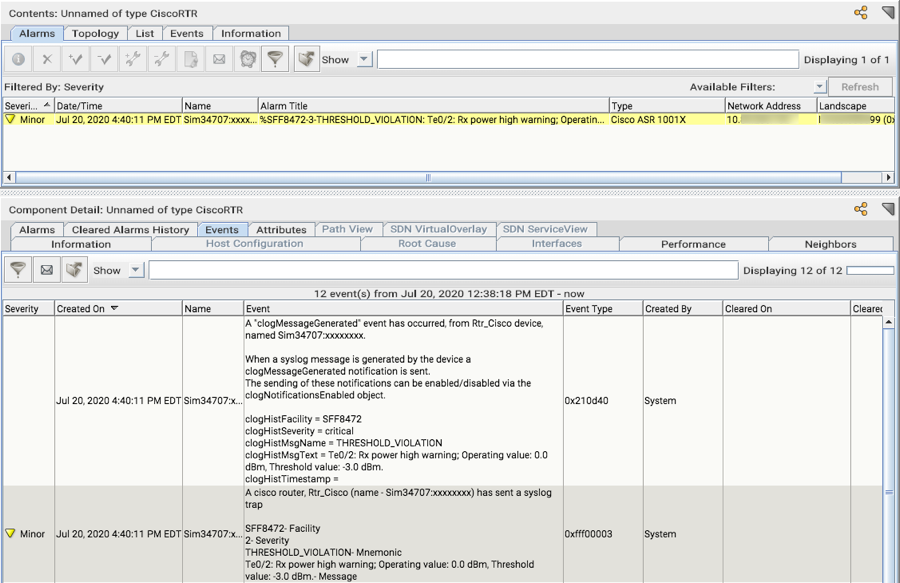Image resolution: width=900 pixels, height=583 pixels.
Task: Click the export icon in alarms toolbar
Action: pyautogui.click(x=306, y=60)
